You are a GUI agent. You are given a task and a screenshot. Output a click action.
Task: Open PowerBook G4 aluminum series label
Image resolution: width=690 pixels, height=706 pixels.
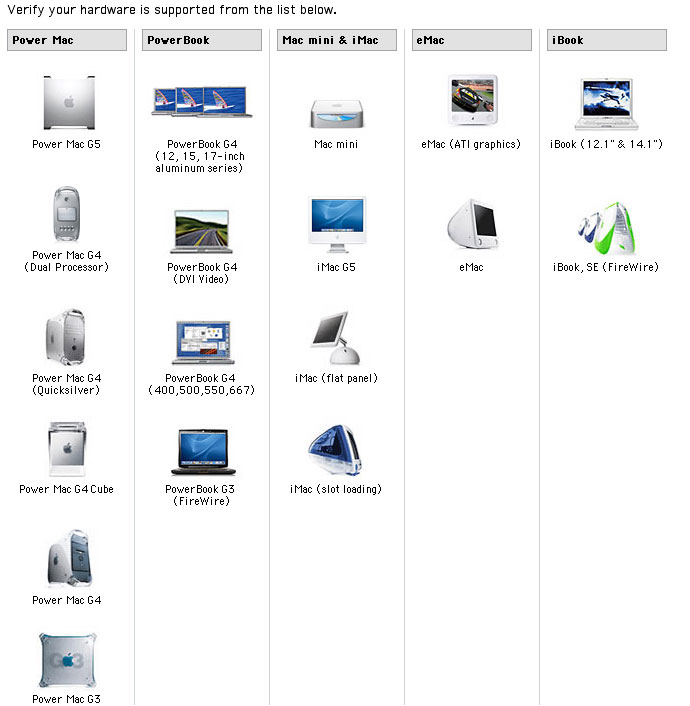201,156
